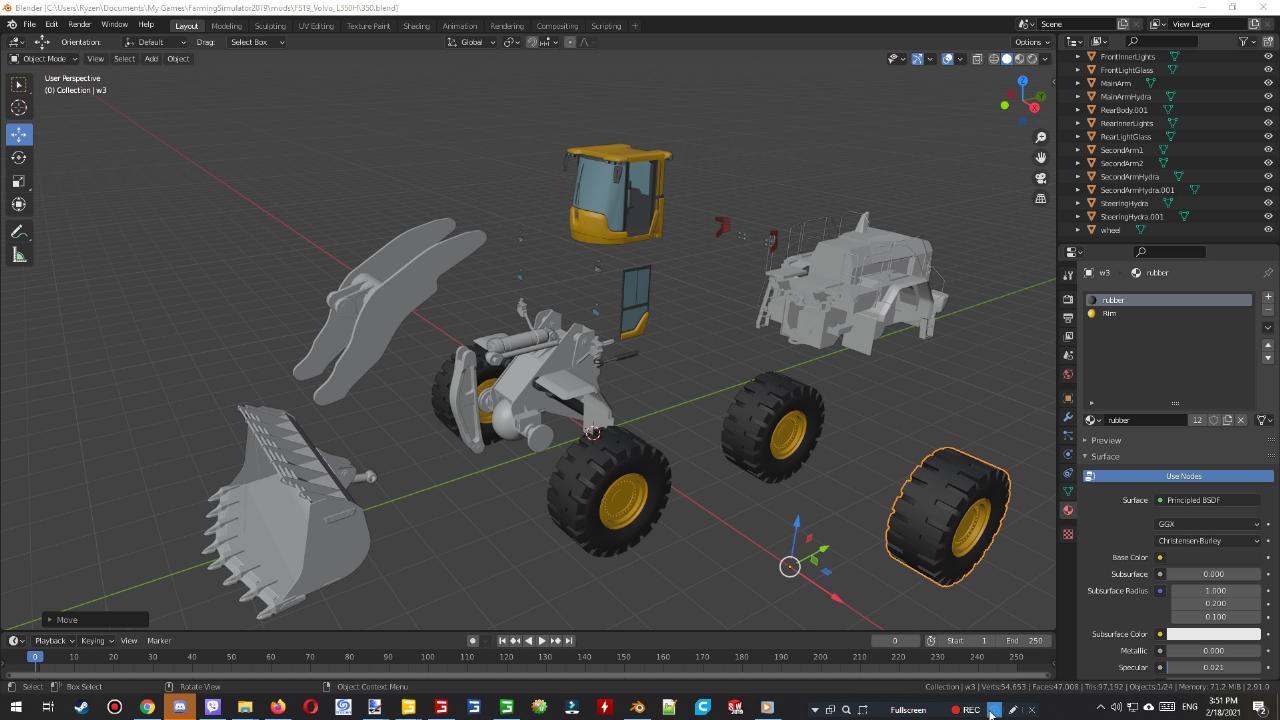The height and width of the screenshot is (720, 1280).
Task: Open the Texture properties checker tab
Action: click(x=1068, y=534)
